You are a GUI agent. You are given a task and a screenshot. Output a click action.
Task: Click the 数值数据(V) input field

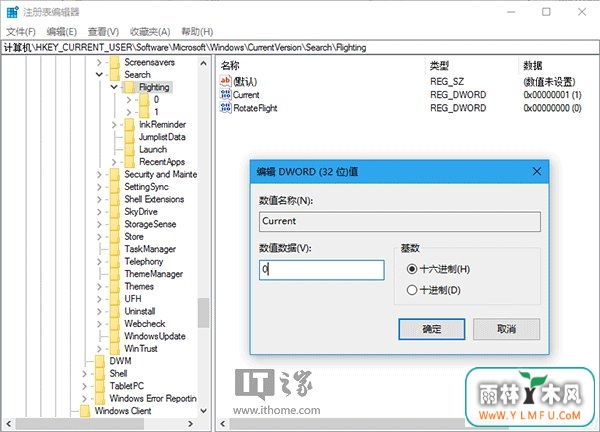(x=321, y=270)
